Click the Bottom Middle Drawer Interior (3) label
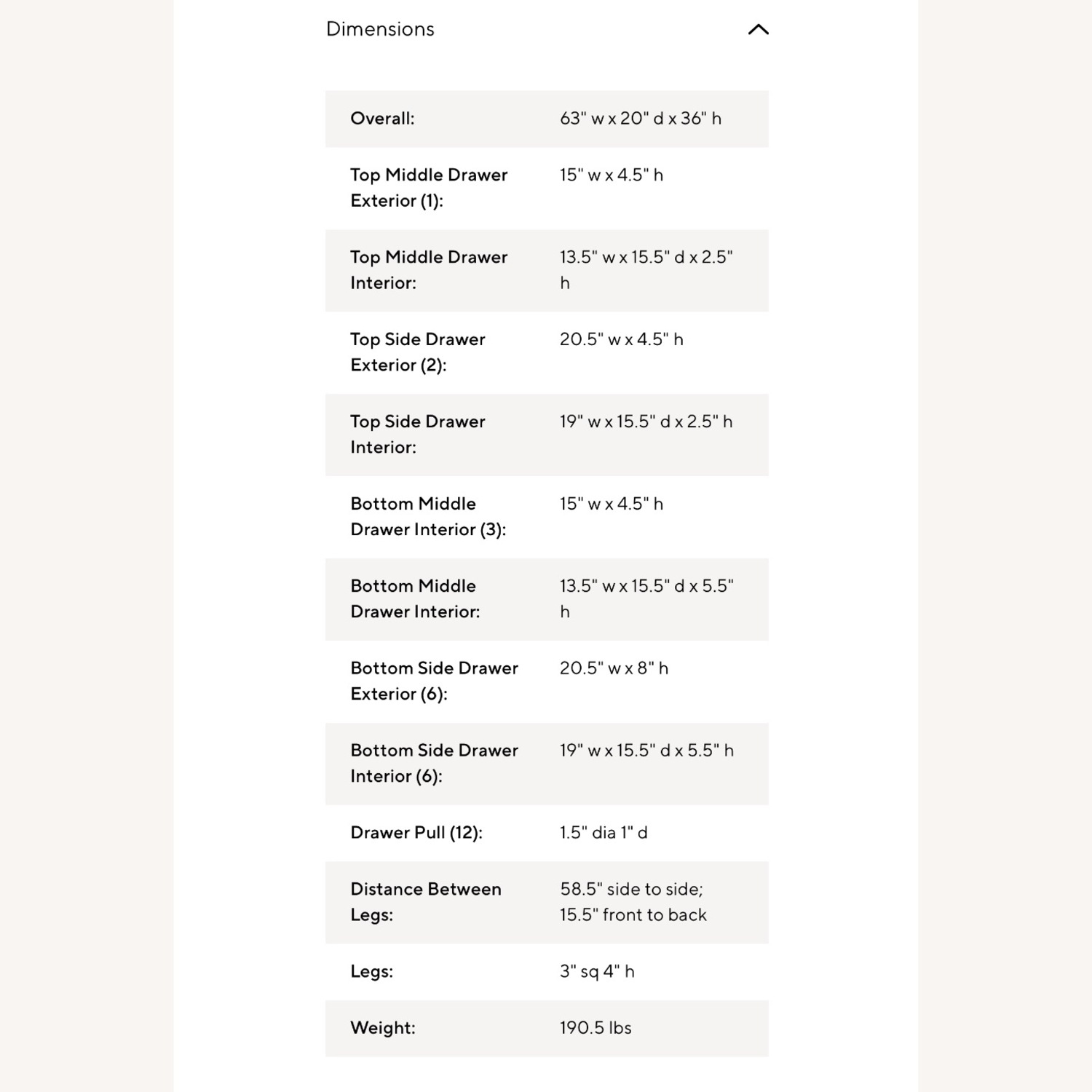The width and height of the screenshot is (1092, 1092). [x=427, y=517]
